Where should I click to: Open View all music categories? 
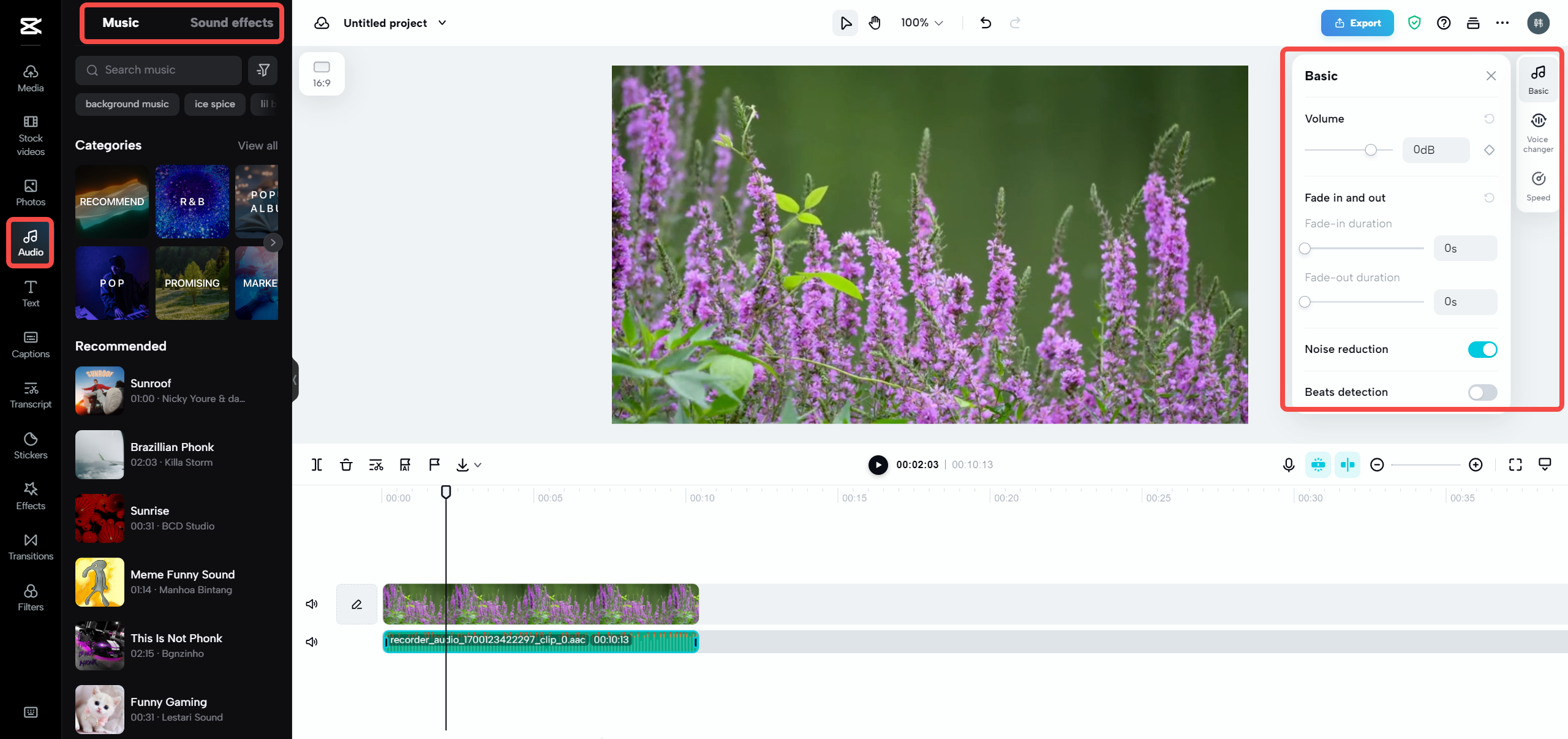257,145
